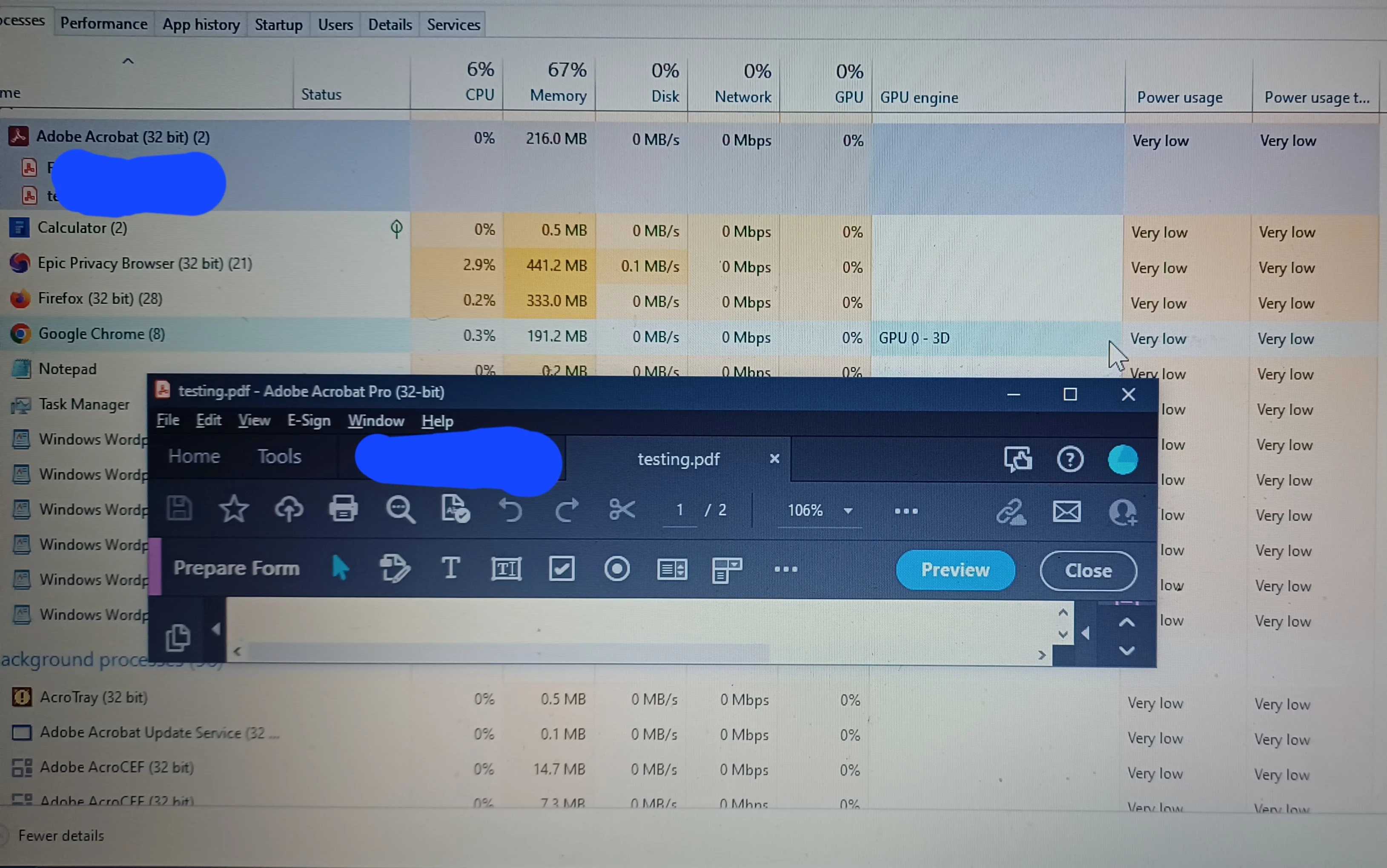The width and height of the screenshot is (1387, 868).
Task: Click the horizontal scrollbar in document view
Action: coord(508,653)
